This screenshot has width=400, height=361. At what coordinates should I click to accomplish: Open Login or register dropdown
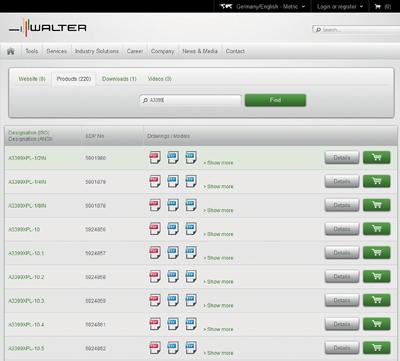[x=340, y=6]
